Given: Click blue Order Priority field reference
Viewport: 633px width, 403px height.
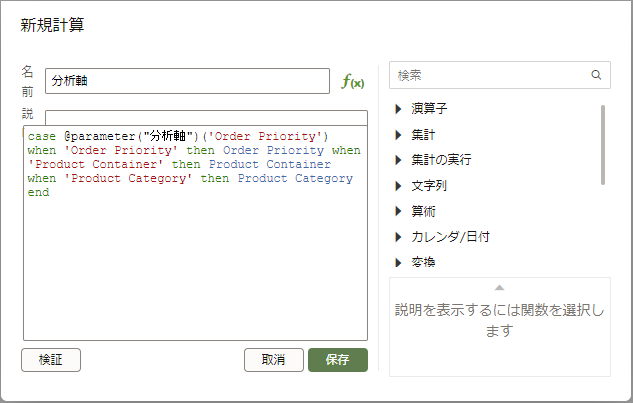Looking at the screenshot, I should click(273, 151).
